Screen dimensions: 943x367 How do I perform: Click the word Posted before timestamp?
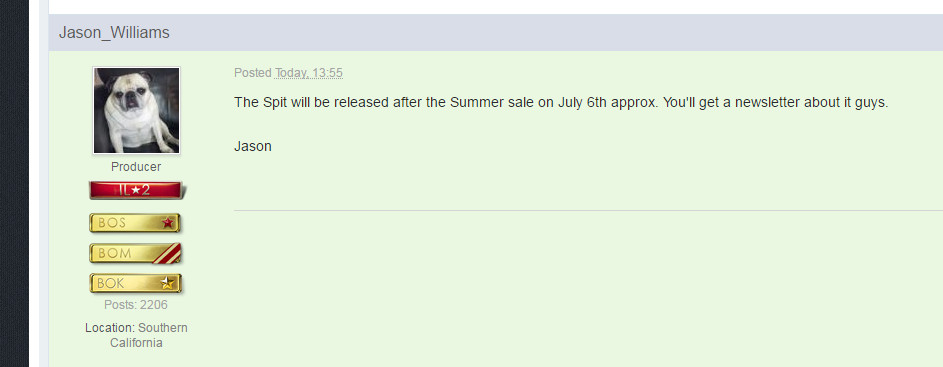click(x=253, y=73)
